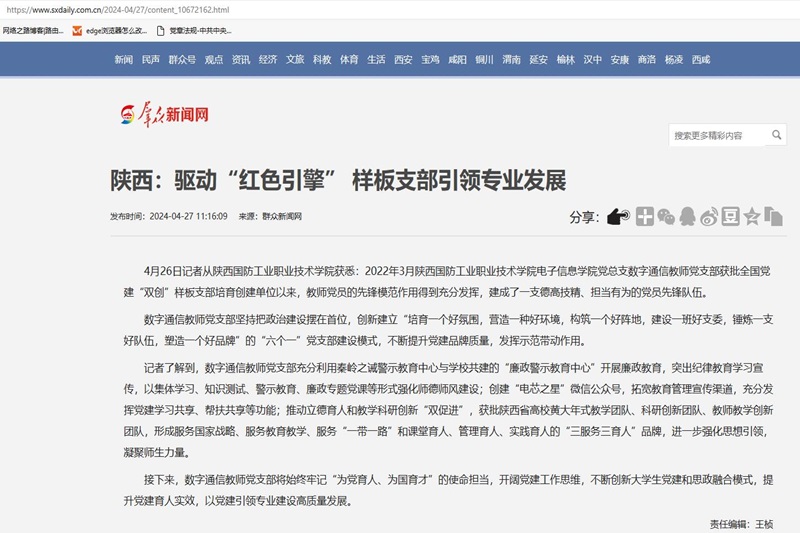Navigate to the 西安 city page
The height and width of the screenshot is (533, 800).
(x=403, y=60)
